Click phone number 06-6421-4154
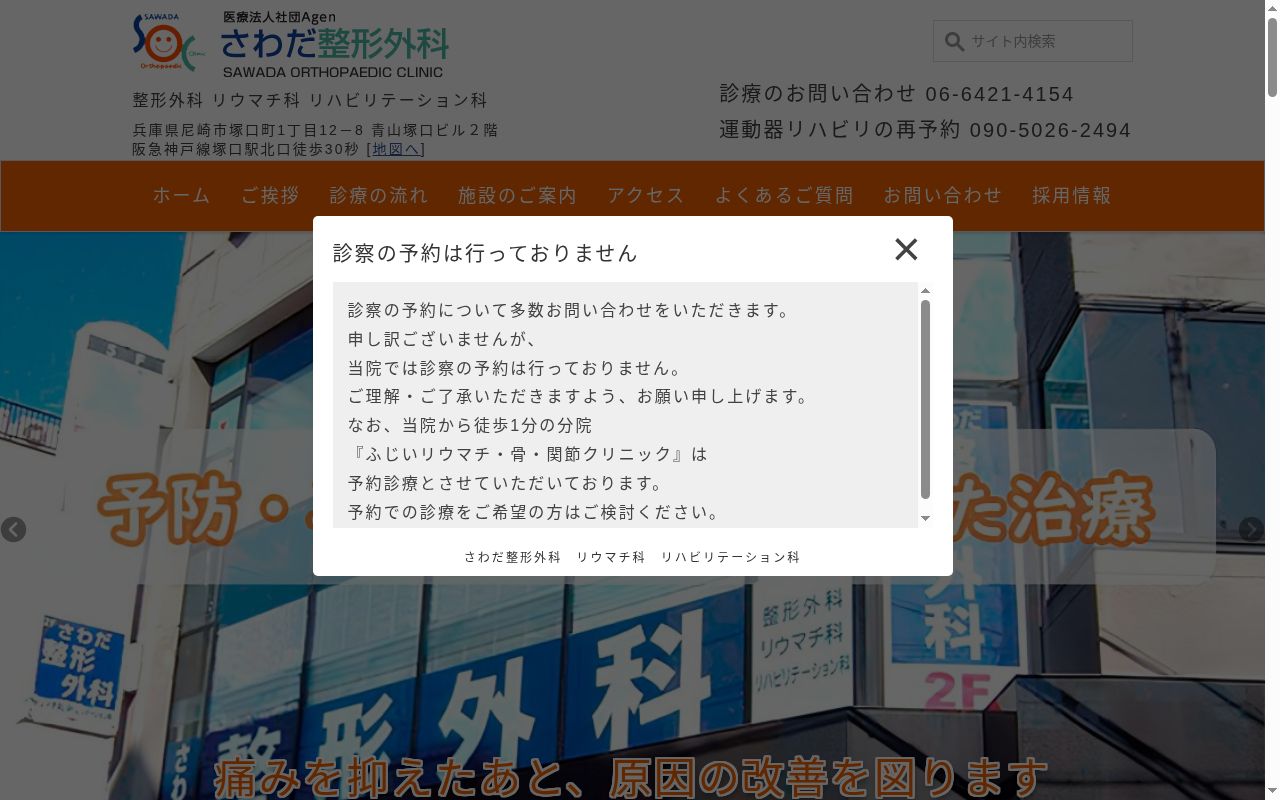The image size is (1280, 800). 1000,95
